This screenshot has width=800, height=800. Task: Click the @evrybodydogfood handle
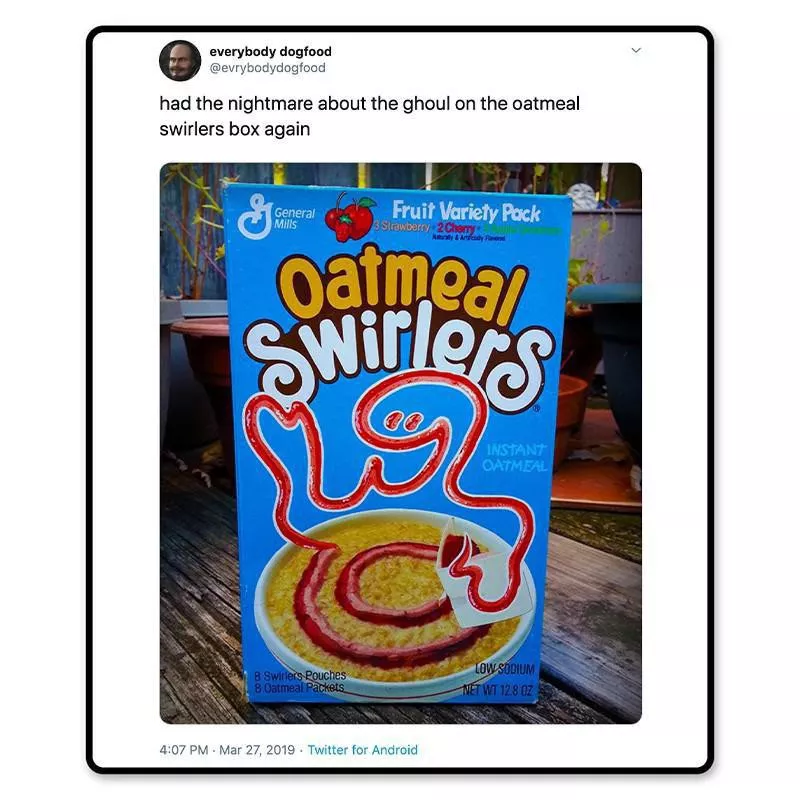(x=267, y=68)
